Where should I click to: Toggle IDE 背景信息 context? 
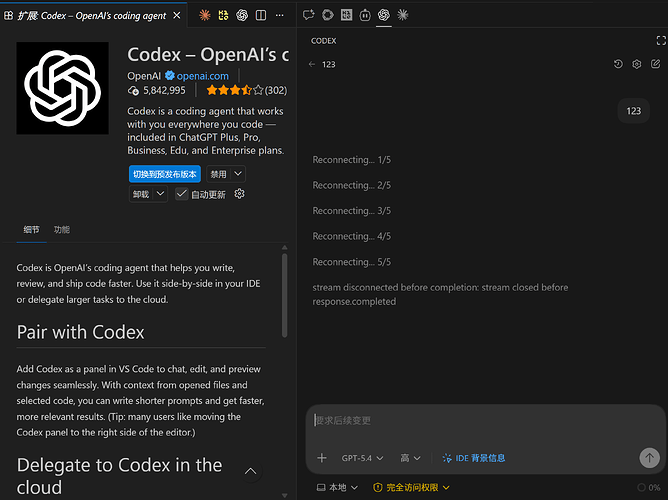474,458
